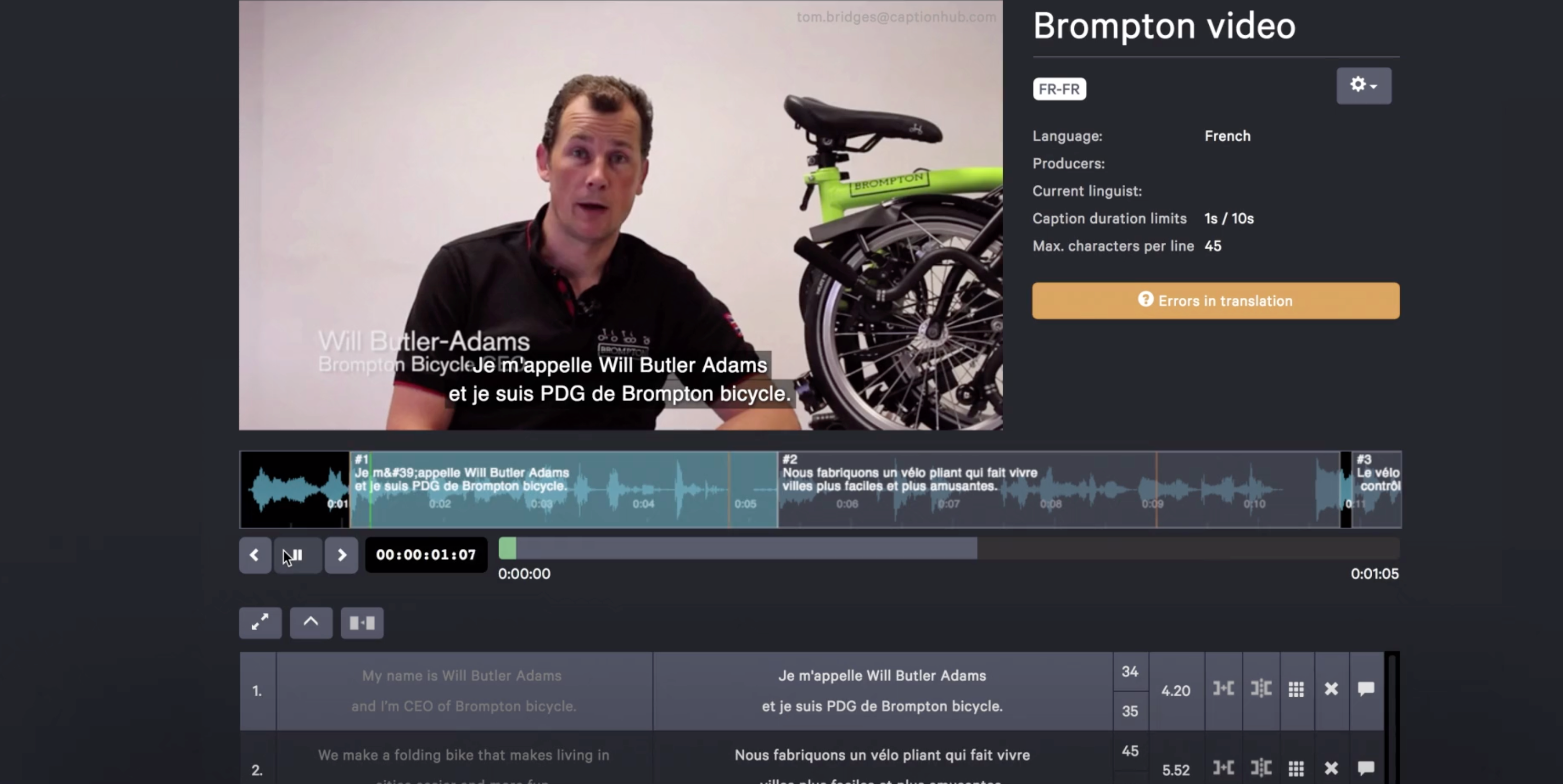Click the FR-FR language badge
This screenshot has height=784, width=1563.
click(1060, 89)
